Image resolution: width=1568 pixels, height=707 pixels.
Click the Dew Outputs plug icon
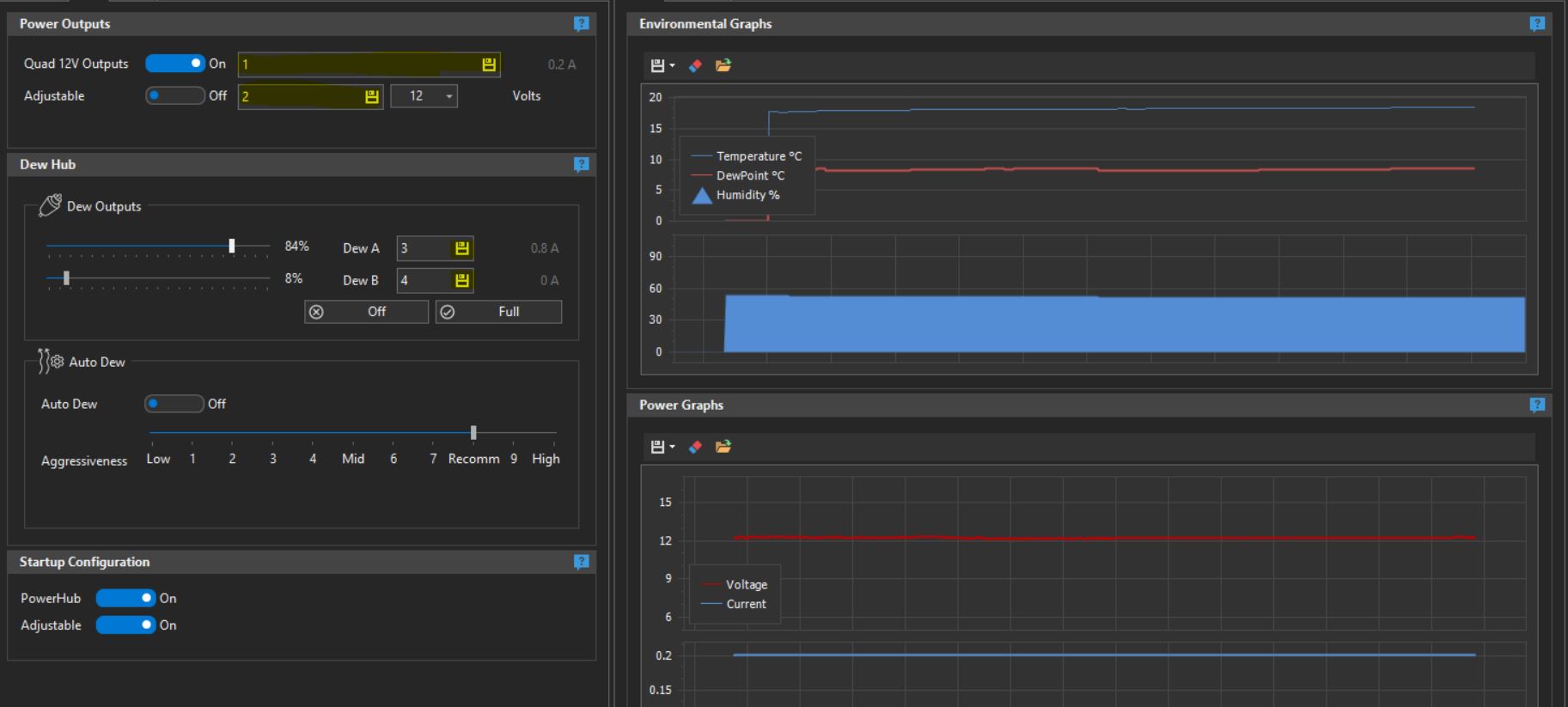point(50,205)
